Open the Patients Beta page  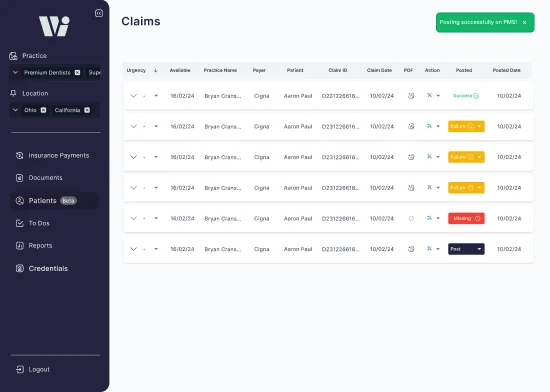pos(54,201)
